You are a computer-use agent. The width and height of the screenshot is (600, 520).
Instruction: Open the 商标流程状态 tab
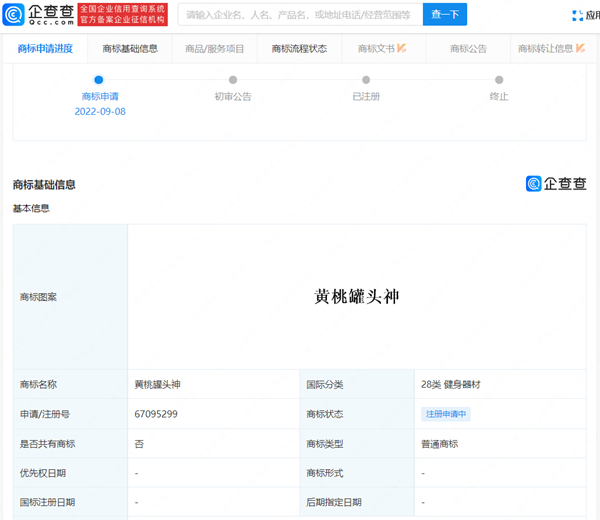pos(299,49)
